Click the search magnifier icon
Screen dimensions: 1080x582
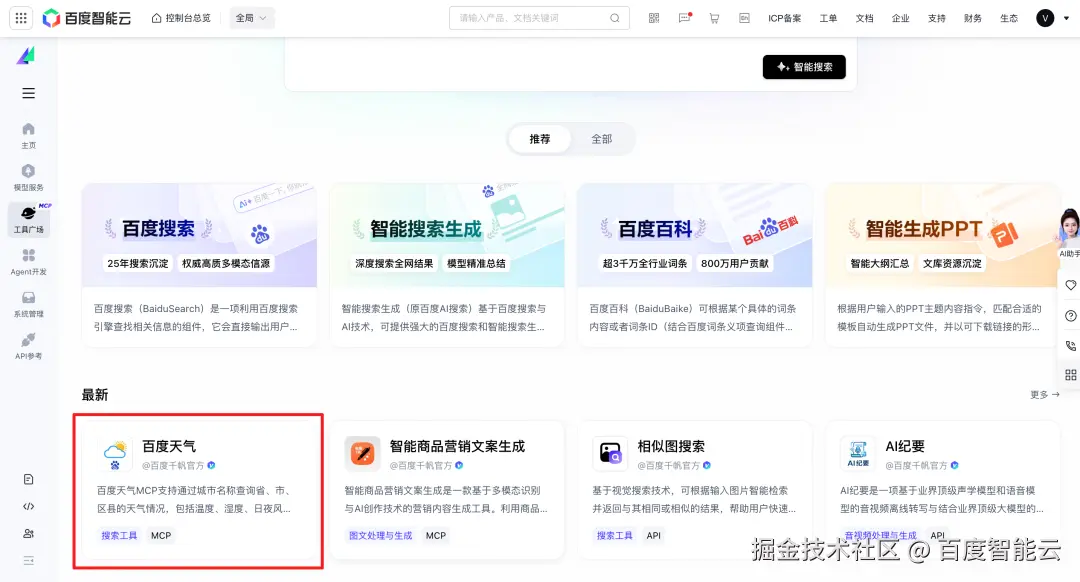coord(614,18)
